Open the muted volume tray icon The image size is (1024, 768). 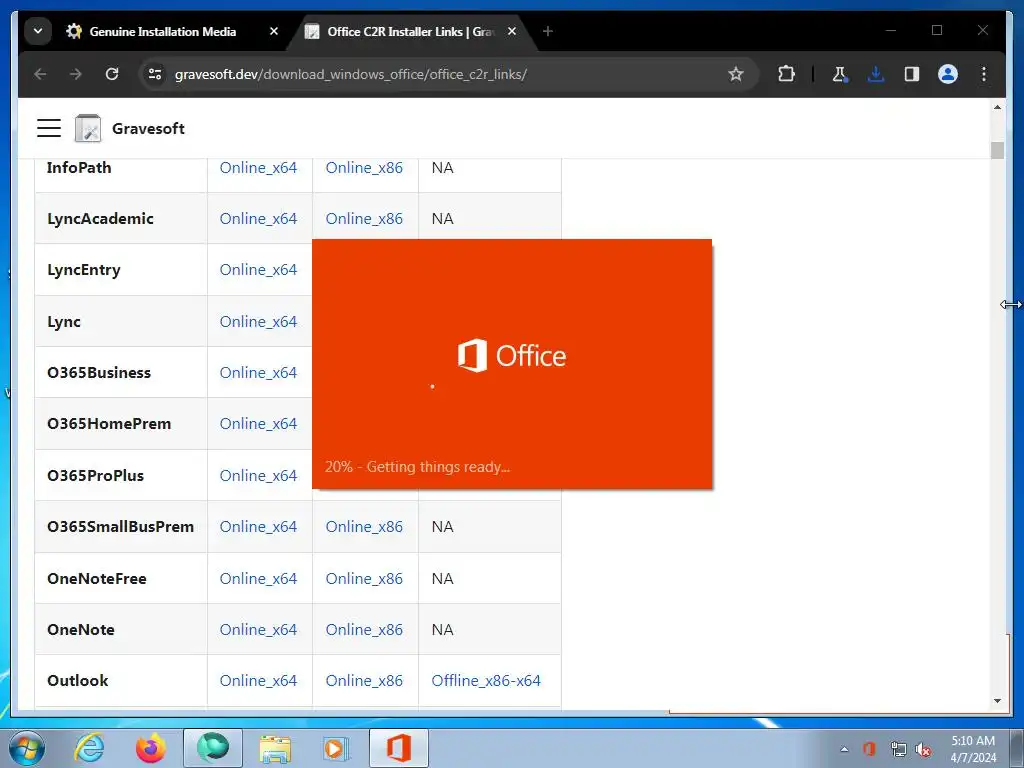point(923,749)
